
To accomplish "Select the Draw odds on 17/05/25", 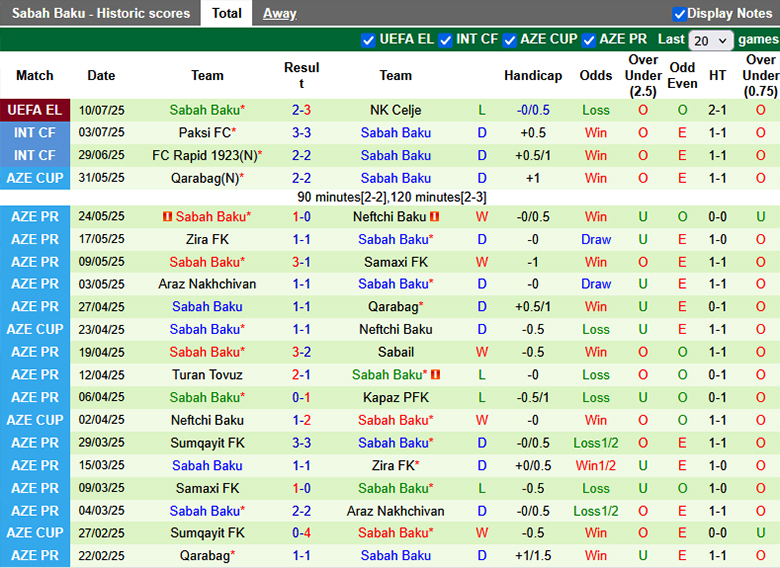I will [x=595, y=239].
